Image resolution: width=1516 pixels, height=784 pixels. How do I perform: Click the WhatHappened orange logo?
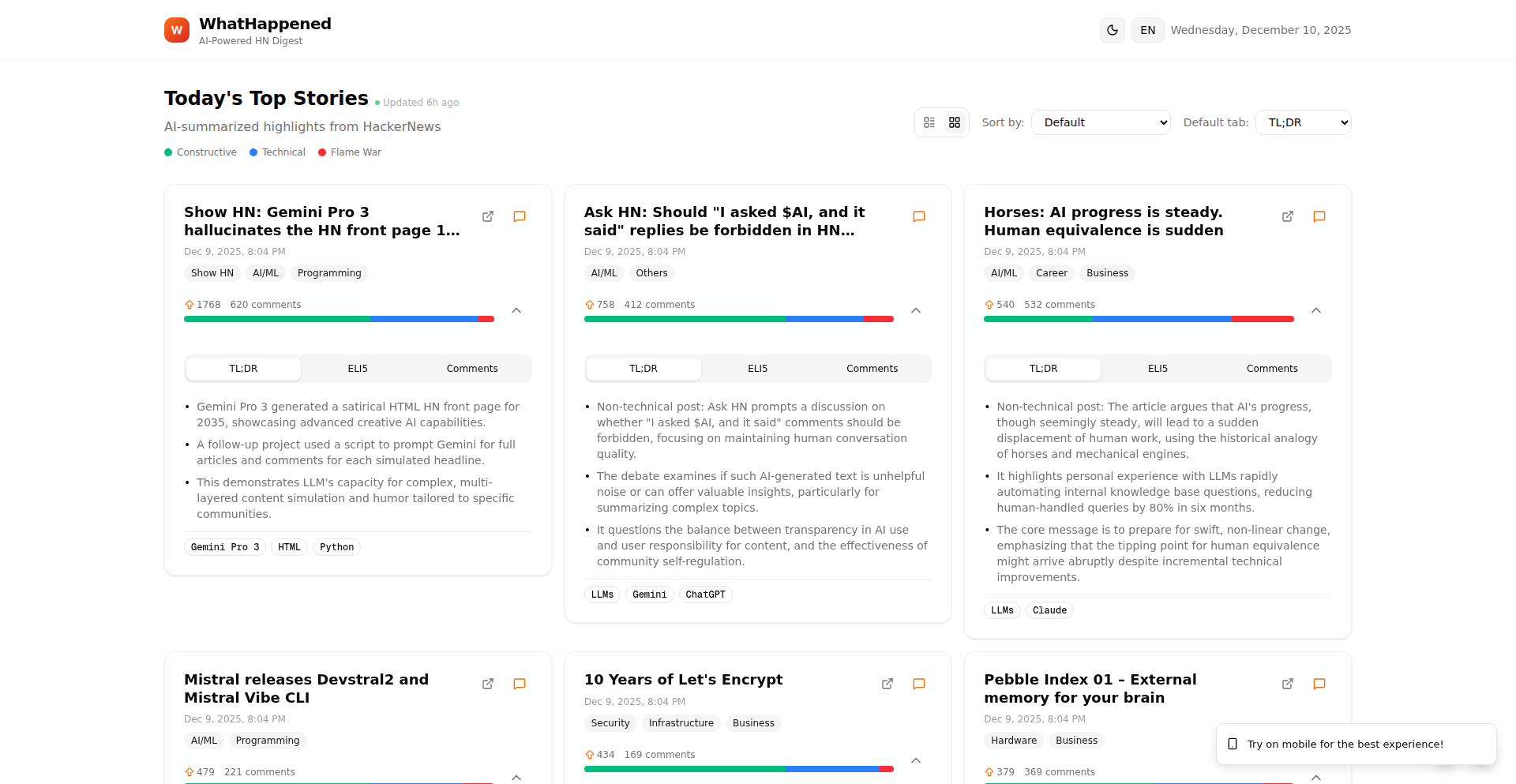click(177, 30)
